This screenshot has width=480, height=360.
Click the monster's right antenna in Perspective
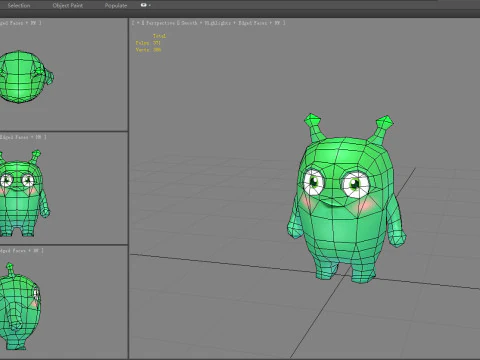(x=381, y=129)
